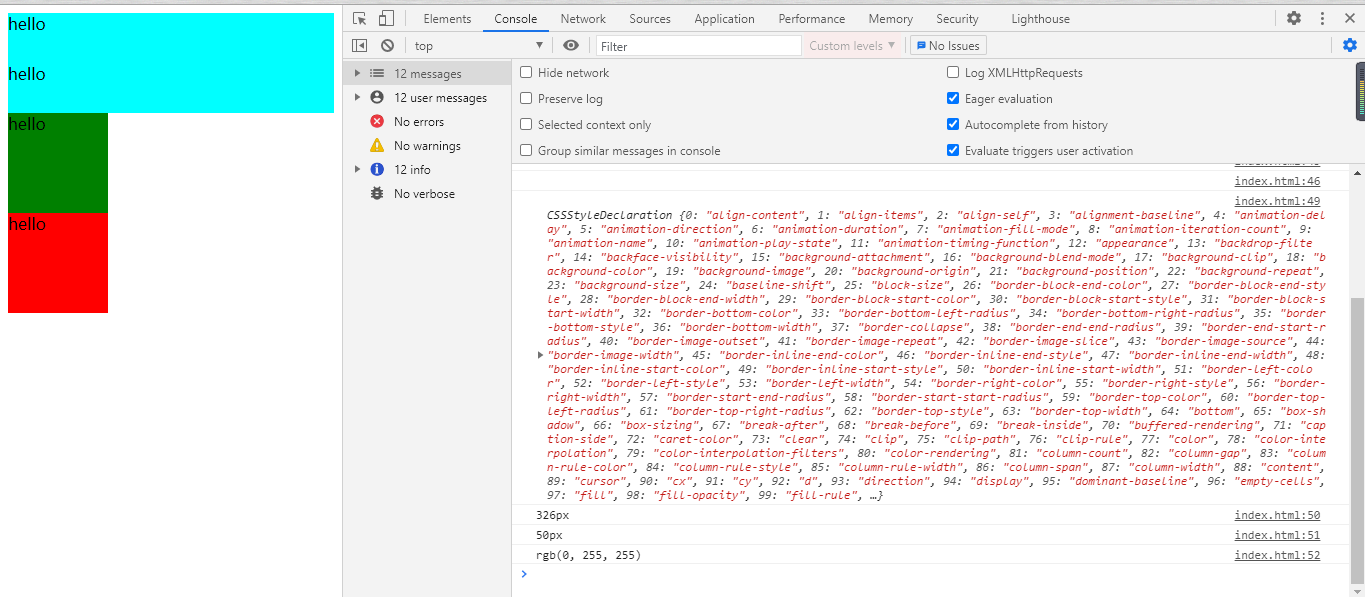Image resolution: width=1365 pixels, height=597 pixels.
Task: Create a live expression using the eye icon
Action: pyautogui.click(x=571, y=45)
